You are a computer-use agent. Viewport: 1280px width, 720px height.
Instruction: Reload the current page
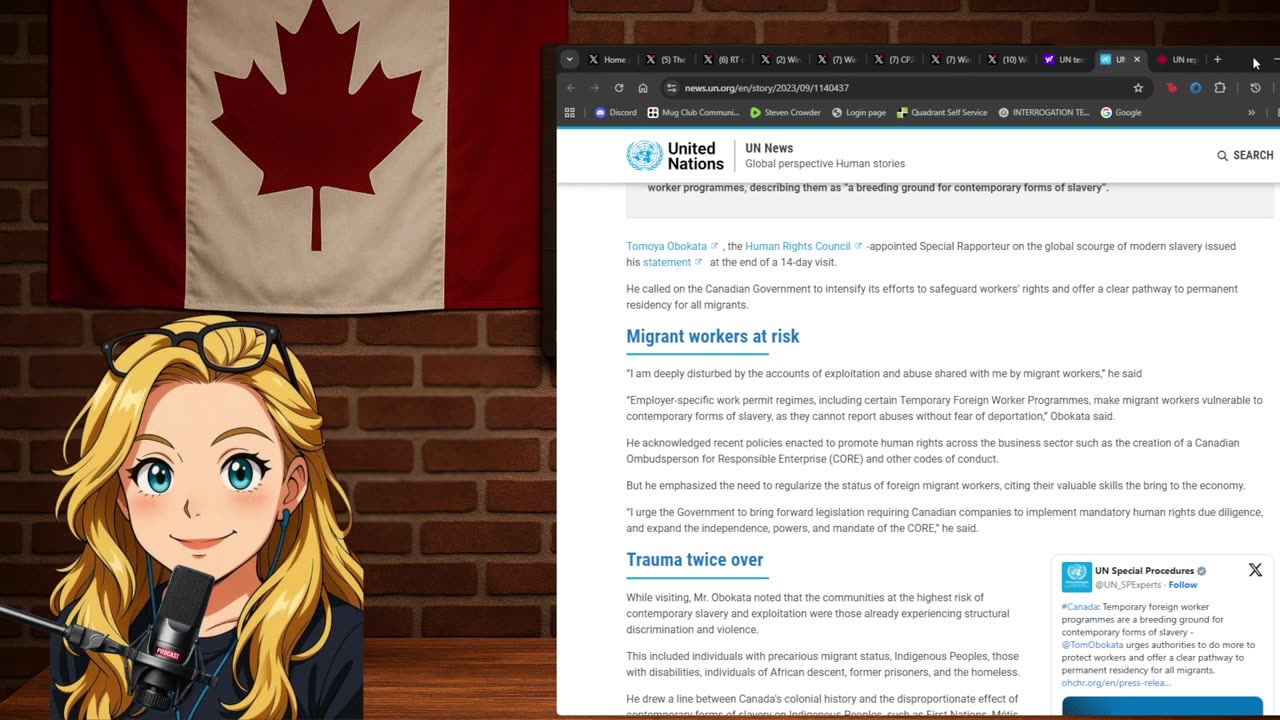619,88
